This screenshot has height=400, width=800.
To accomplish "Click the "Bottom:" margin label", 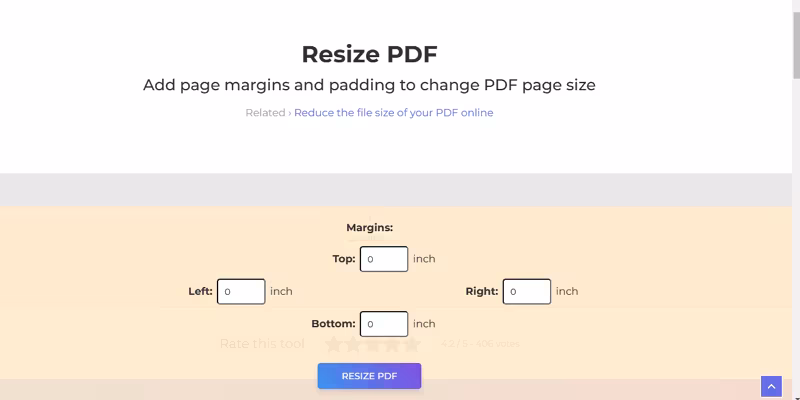I will 333,324.
